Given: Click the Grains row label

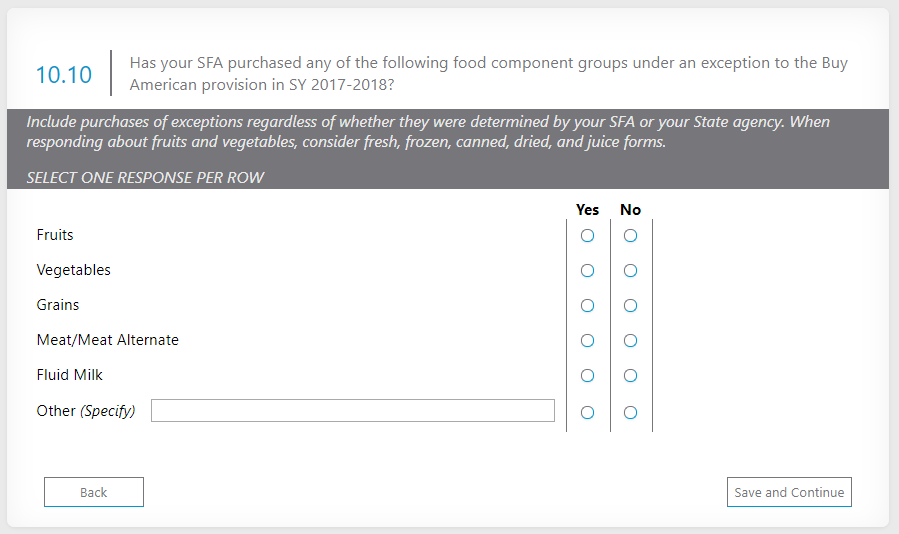Looking at the screenshot, I should point(58,305).
